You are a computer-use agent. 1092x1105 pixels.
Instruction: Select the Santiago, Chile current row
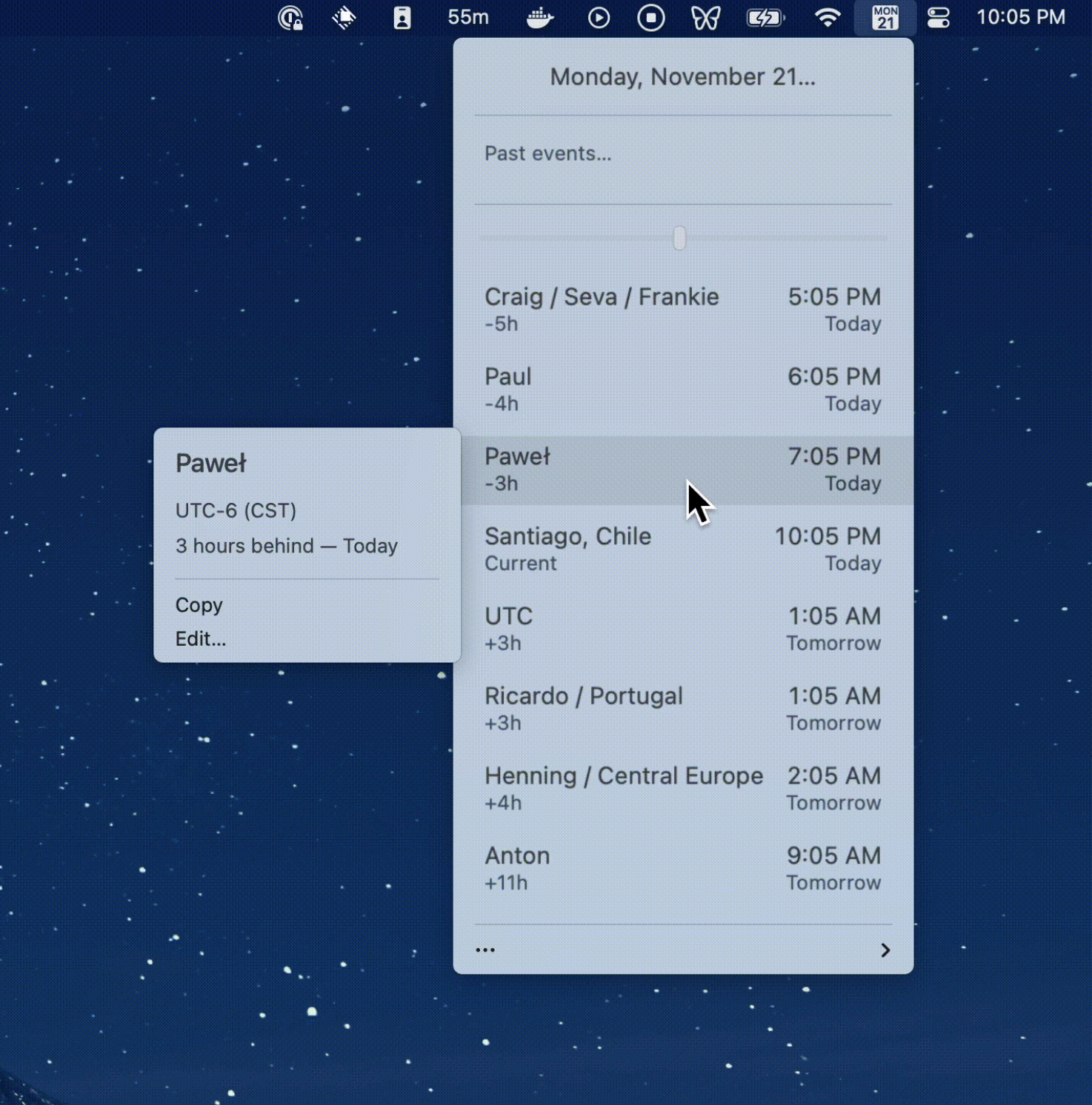pos(683,550)
